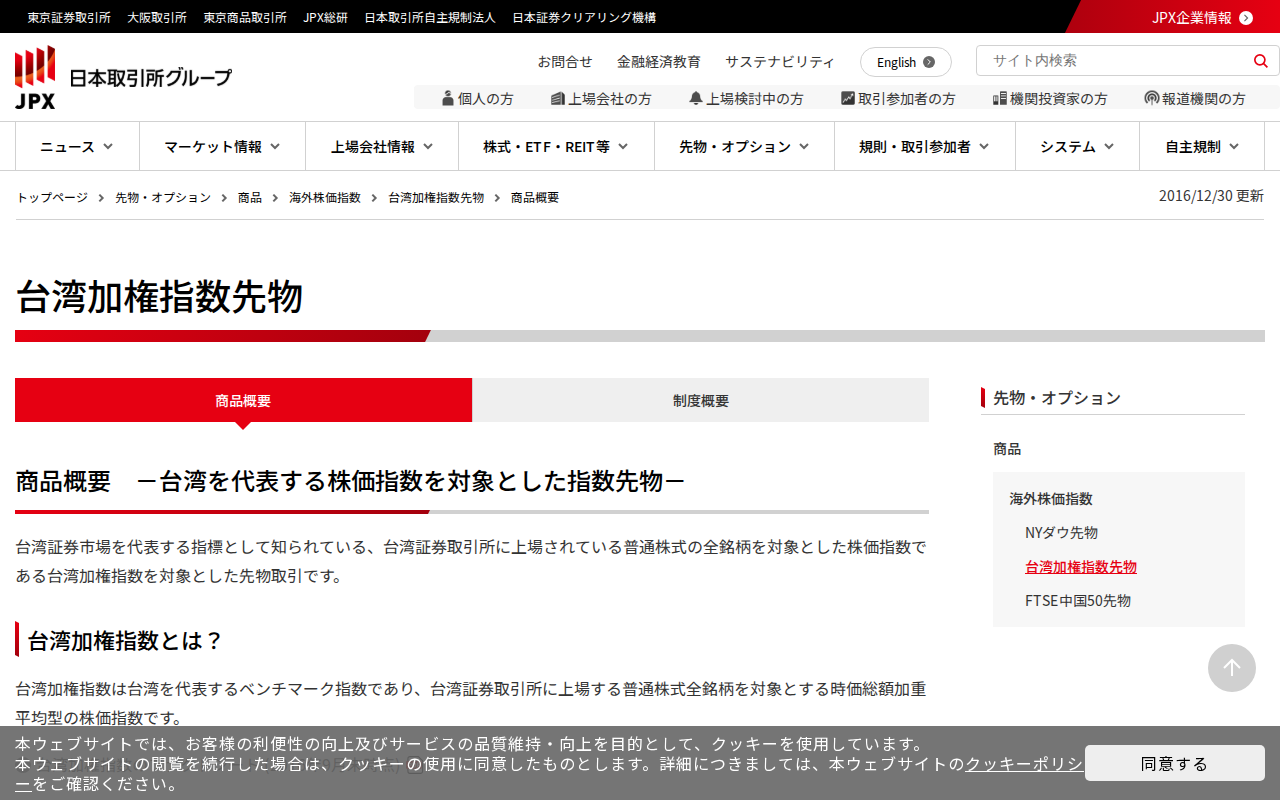Screen dimensions: 1280x800
Task: Expand the 自主規制 menu
Action: 1202,146
